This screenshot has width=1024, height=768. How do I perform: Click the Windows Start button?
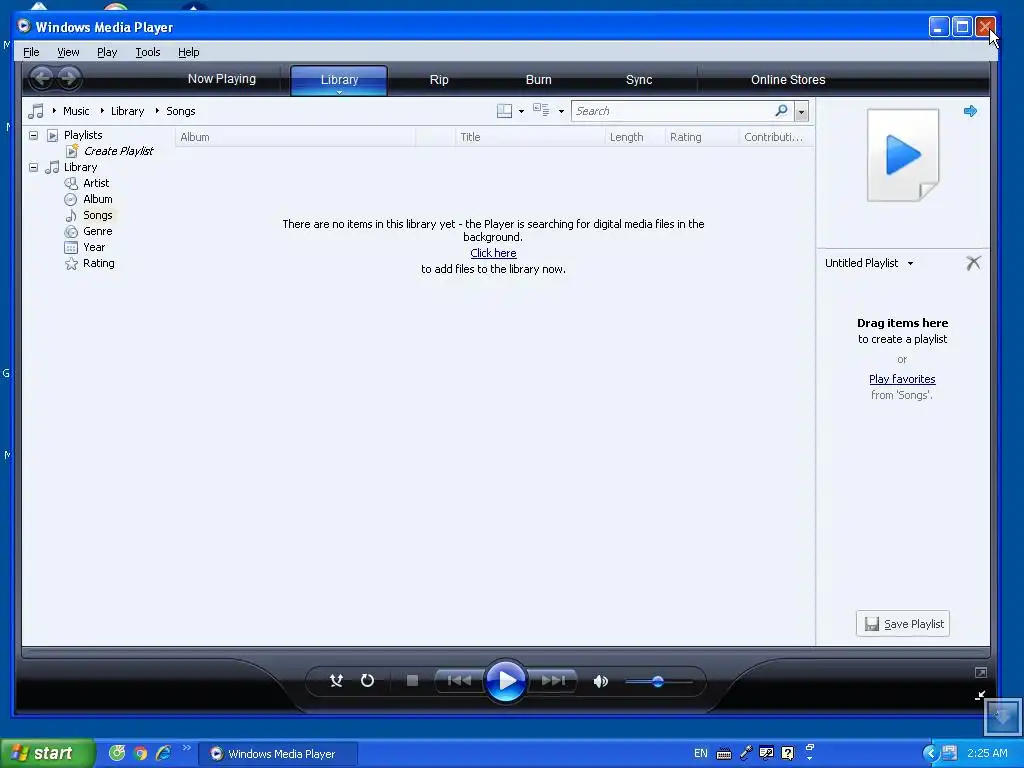coord(47,753)
